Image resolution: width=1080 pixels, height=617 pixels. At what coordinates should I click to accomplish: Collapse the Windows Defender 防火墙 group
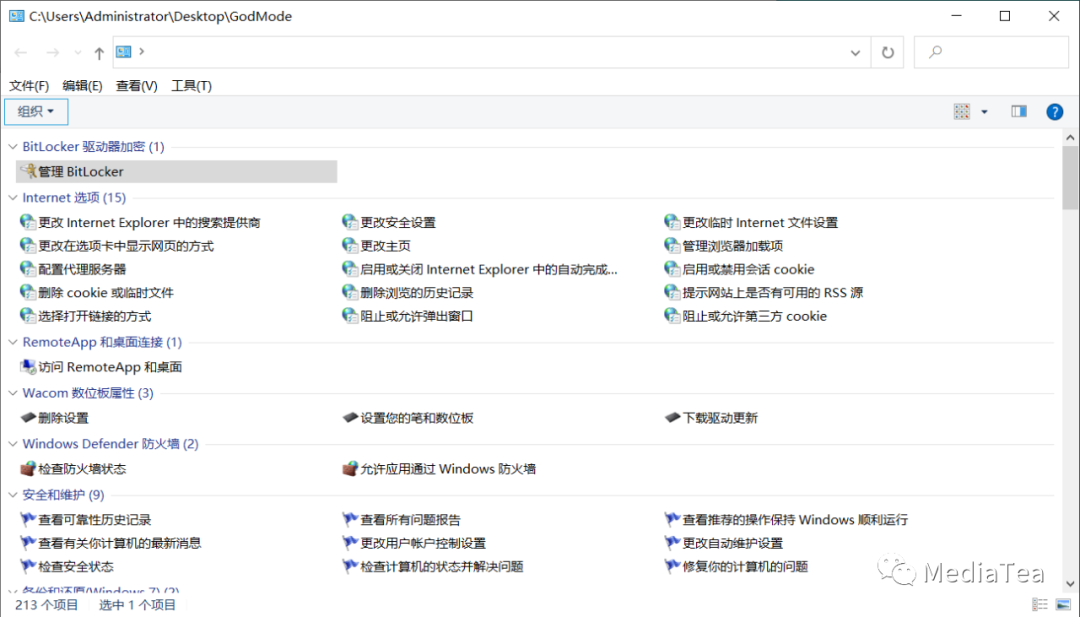coord(13,443)
